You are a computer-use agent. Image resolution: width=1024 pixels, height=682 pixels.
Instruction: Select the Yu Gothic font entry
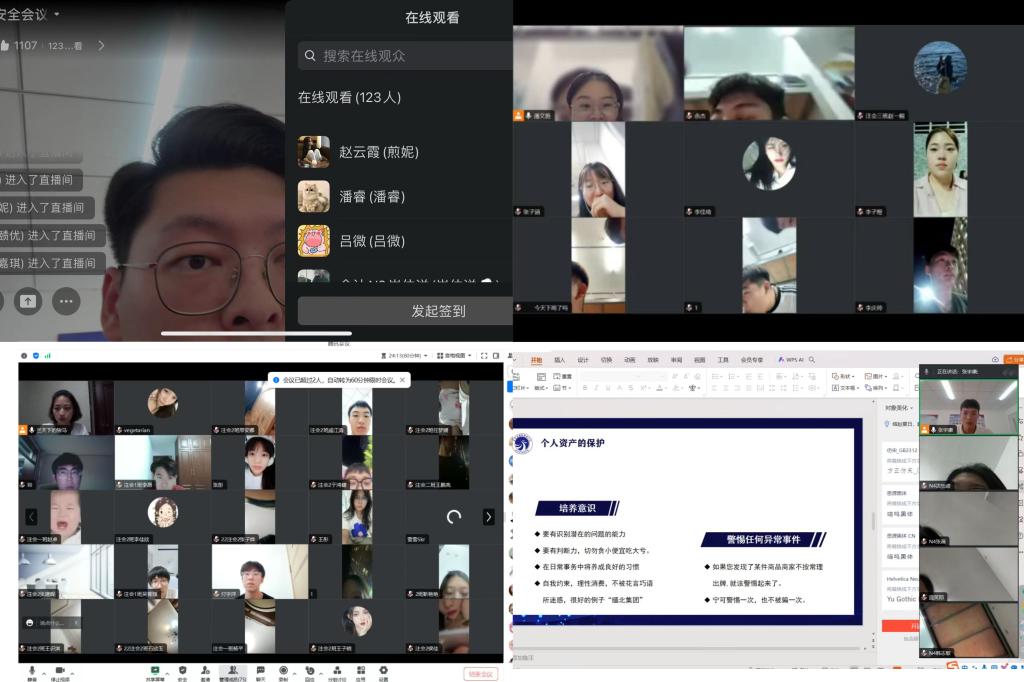click(x=901, y=599)
